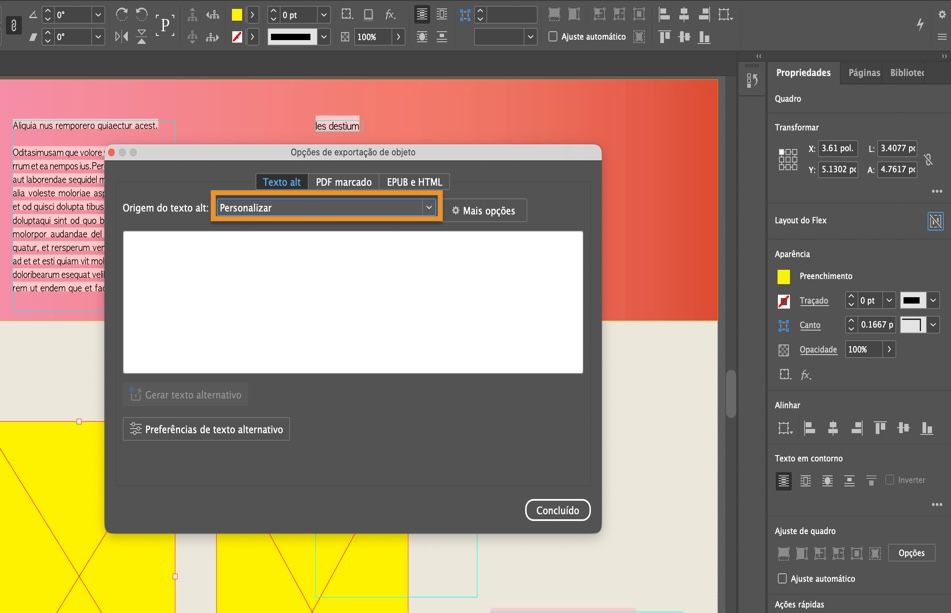The image size is (951, 613).
Task: Click rotate 90° clockwise icon in toolbar
Action: [x=121, y=14]
